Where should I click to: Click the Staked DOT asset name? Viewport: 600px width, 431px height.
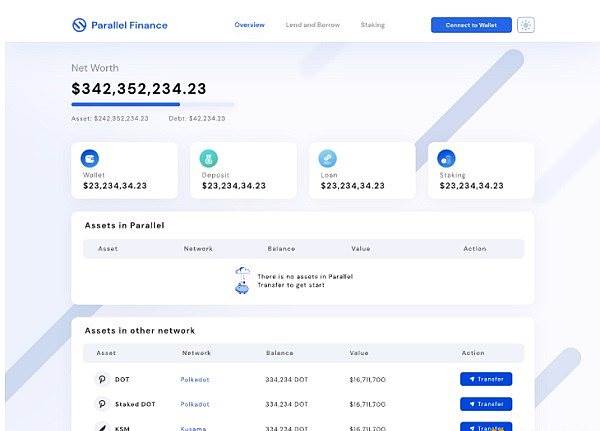tap(135, 404)
